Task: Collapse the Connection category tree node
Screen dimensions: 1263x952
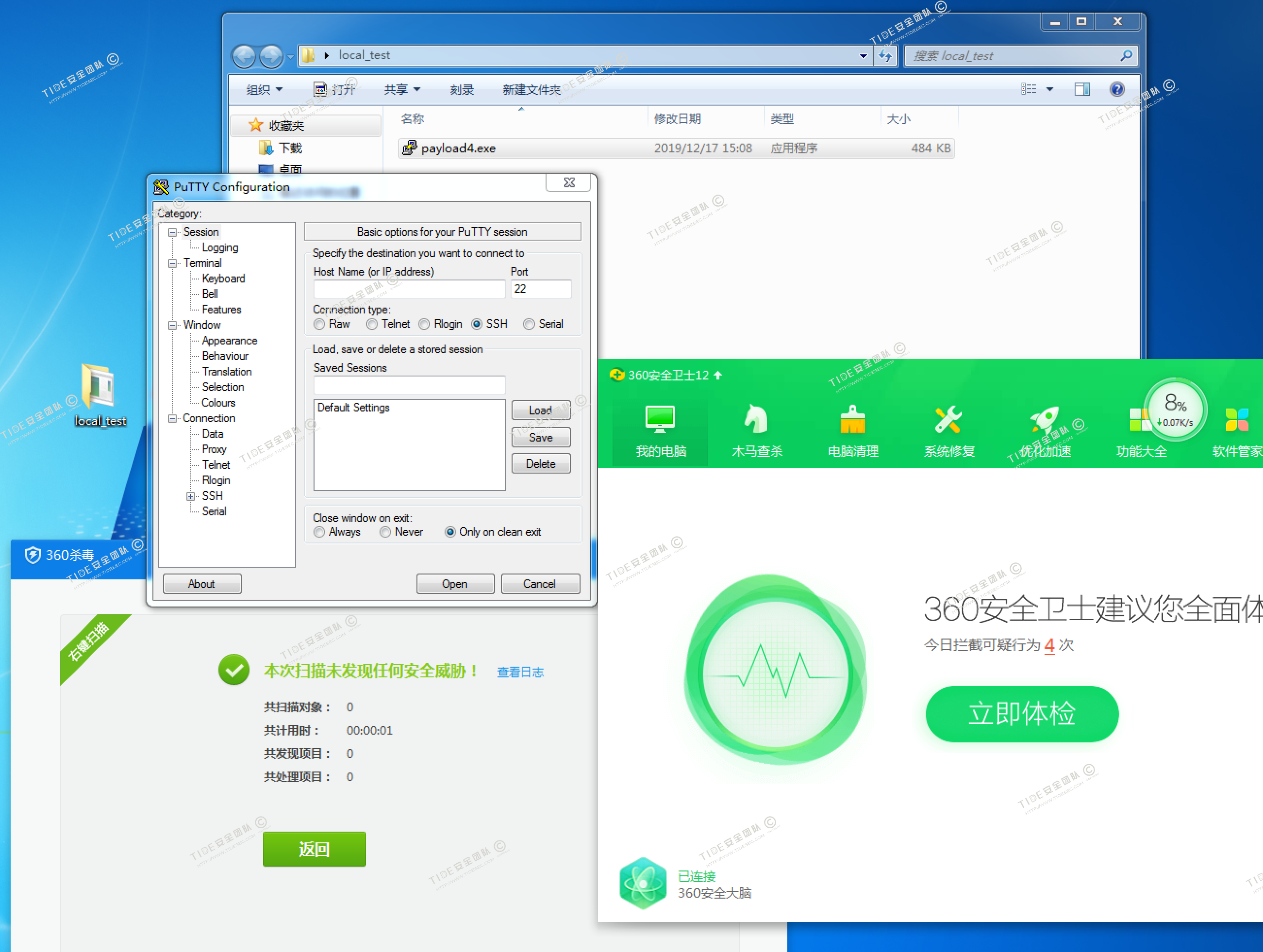Action: pos(172,418)
